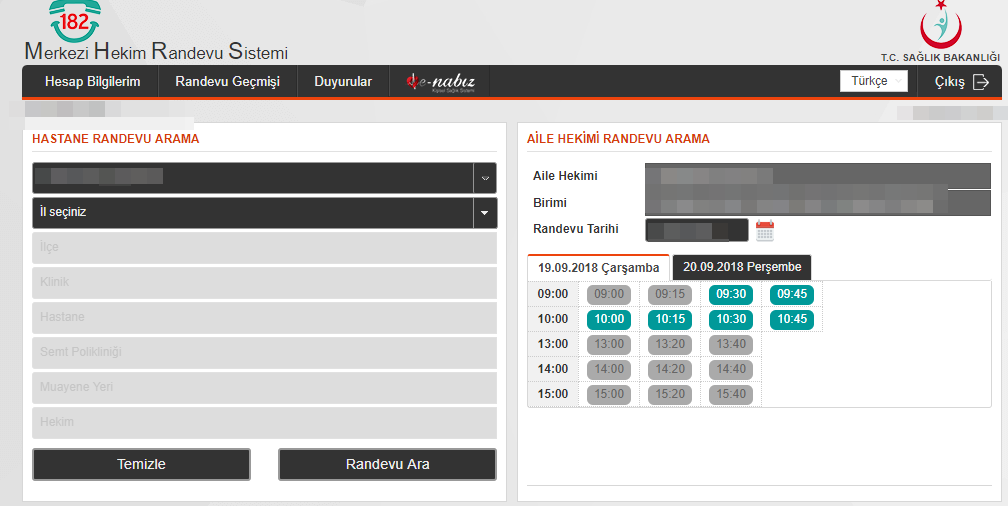This screenshot has width=1008, height=506.
Task: Pick the 09:30 appointment slot
Action: point(731,295)
